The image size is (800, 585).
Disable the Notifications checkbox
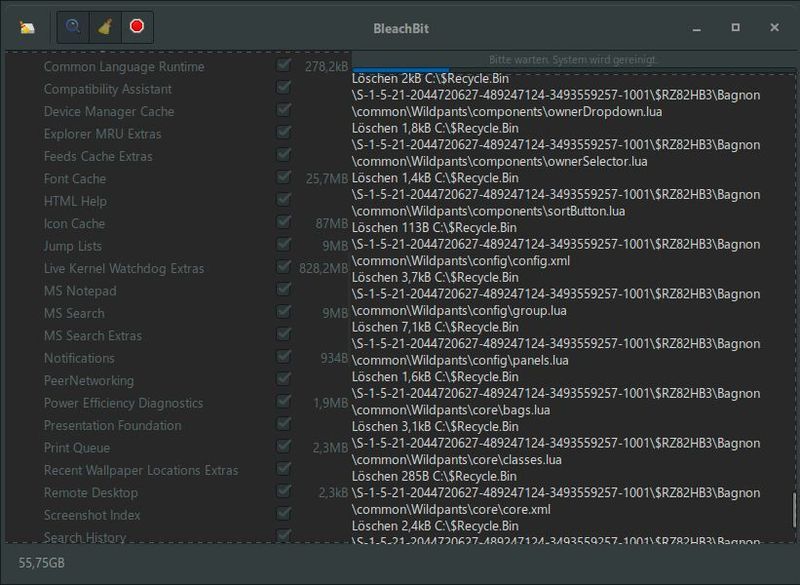pos(284,357)
